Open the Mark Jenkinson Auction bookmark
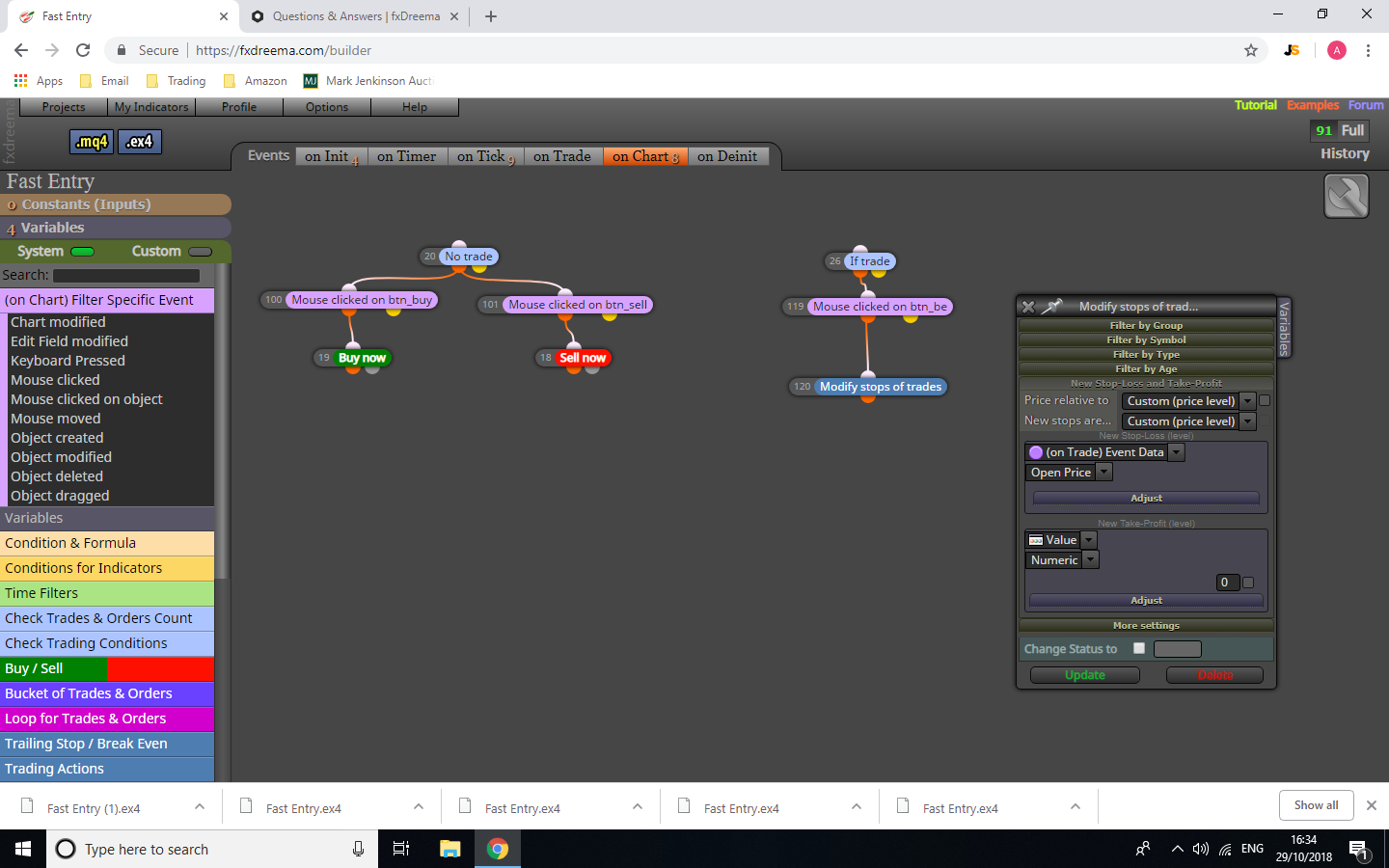The height and width of the screenshot is (868, 1389). pyautogui.click(x=368, y=81)
